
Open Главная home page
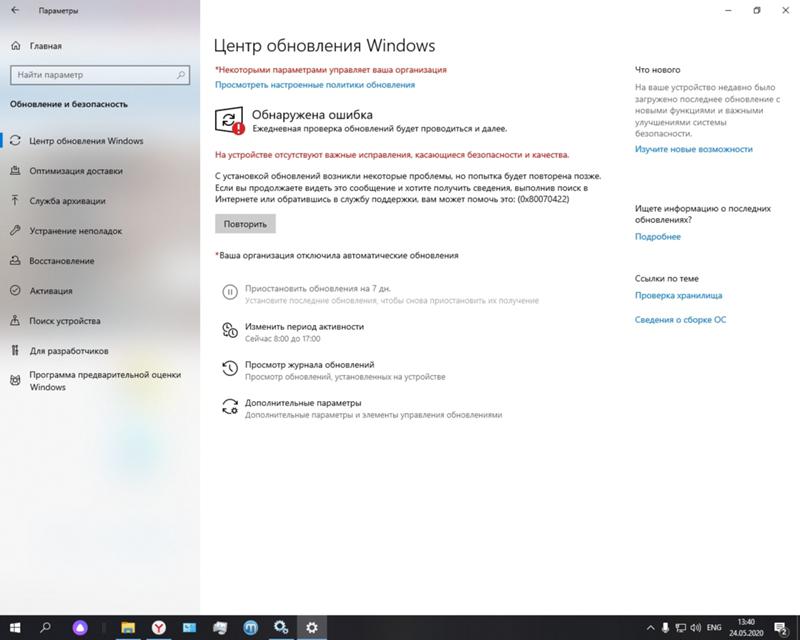45,46
